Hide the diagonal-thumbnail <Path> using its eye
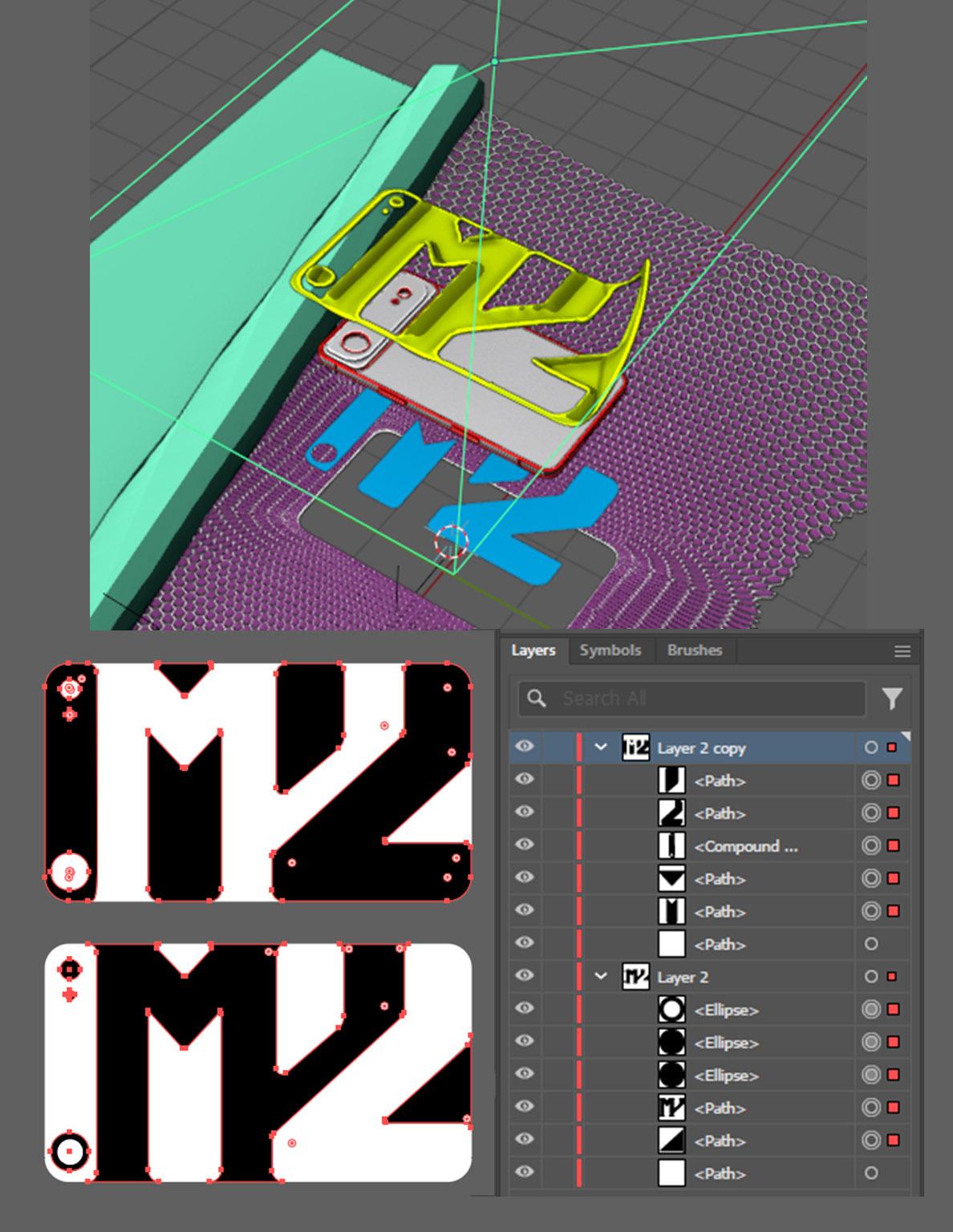 tap(524, 1139)
